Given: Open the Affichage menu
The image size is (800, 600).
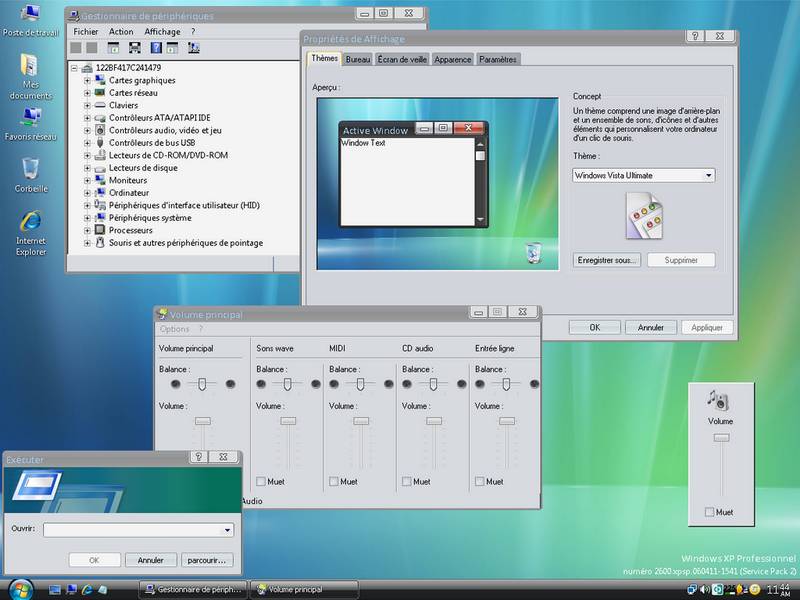Looking at the screenshot, I should click(162, 32).
